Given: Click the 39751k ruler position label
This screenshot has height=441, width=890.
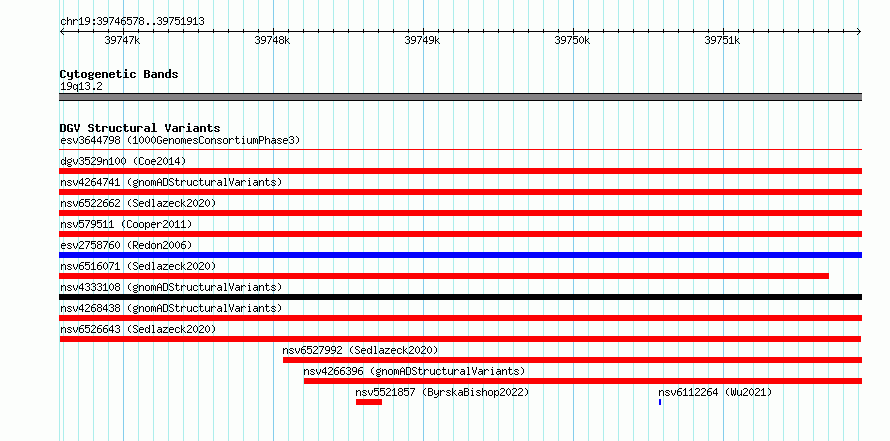Looking at the screenshot, I should 722,40.
